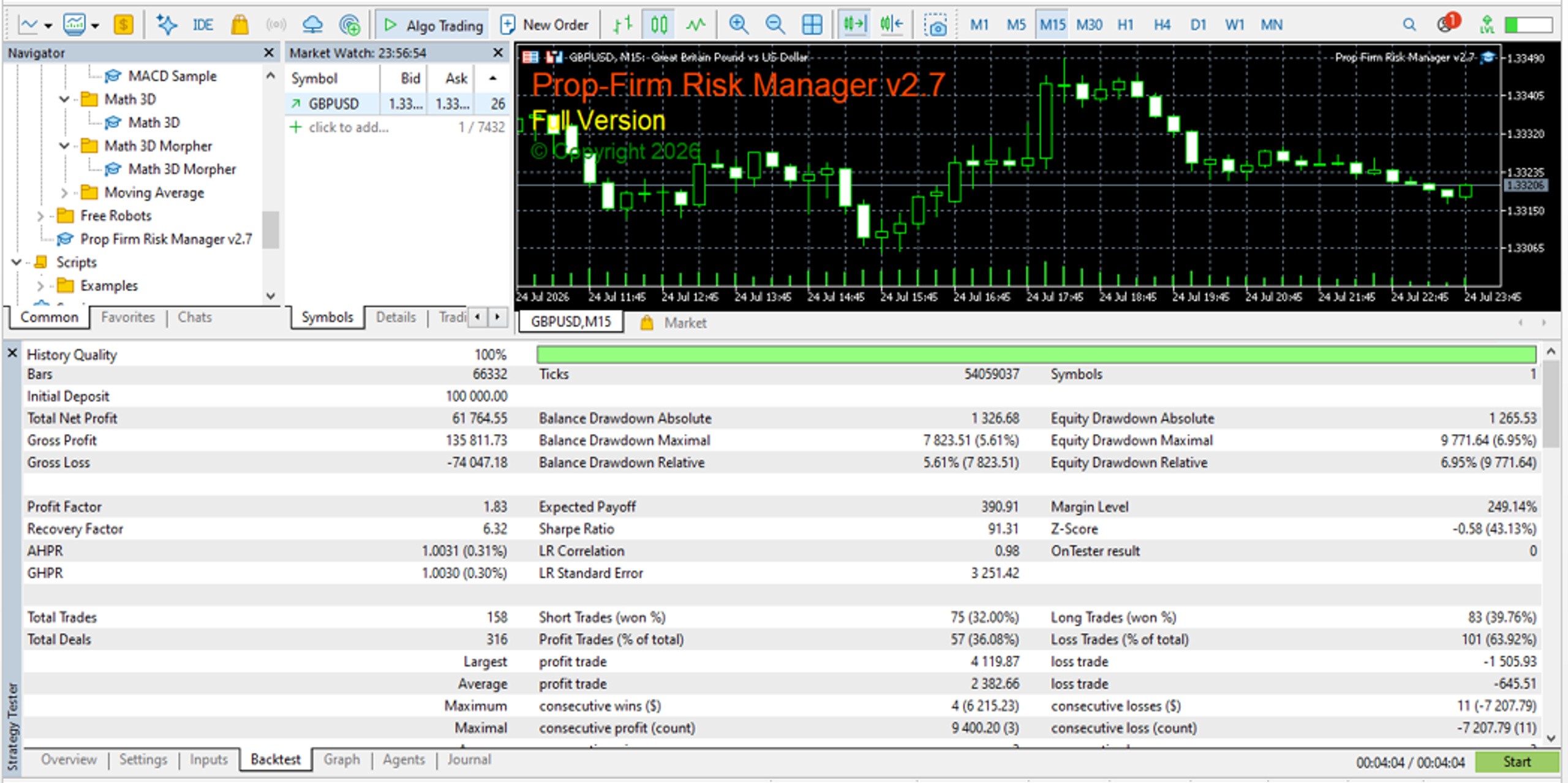Switch to the Graph tab
Viewport: 1568px width, 783px height.
(342, 760)
